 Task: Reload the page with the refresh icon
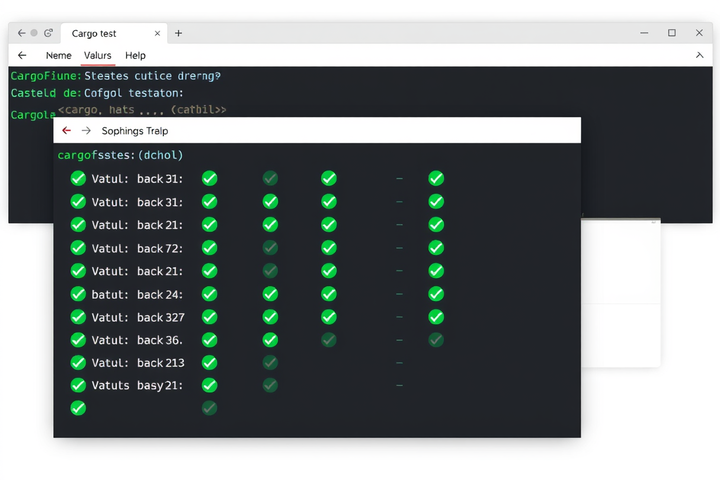(x=48, y=33)
